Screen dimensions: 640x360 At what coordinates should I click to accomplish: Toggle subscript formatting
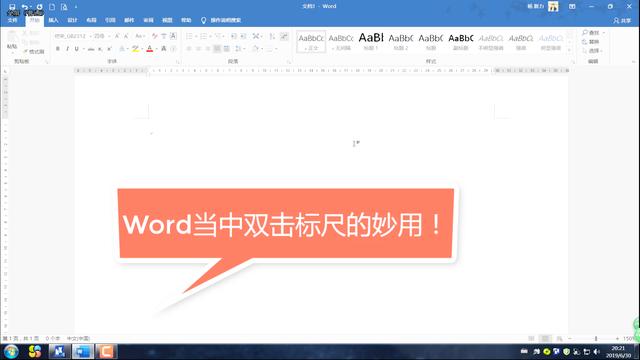coord(100,49)
